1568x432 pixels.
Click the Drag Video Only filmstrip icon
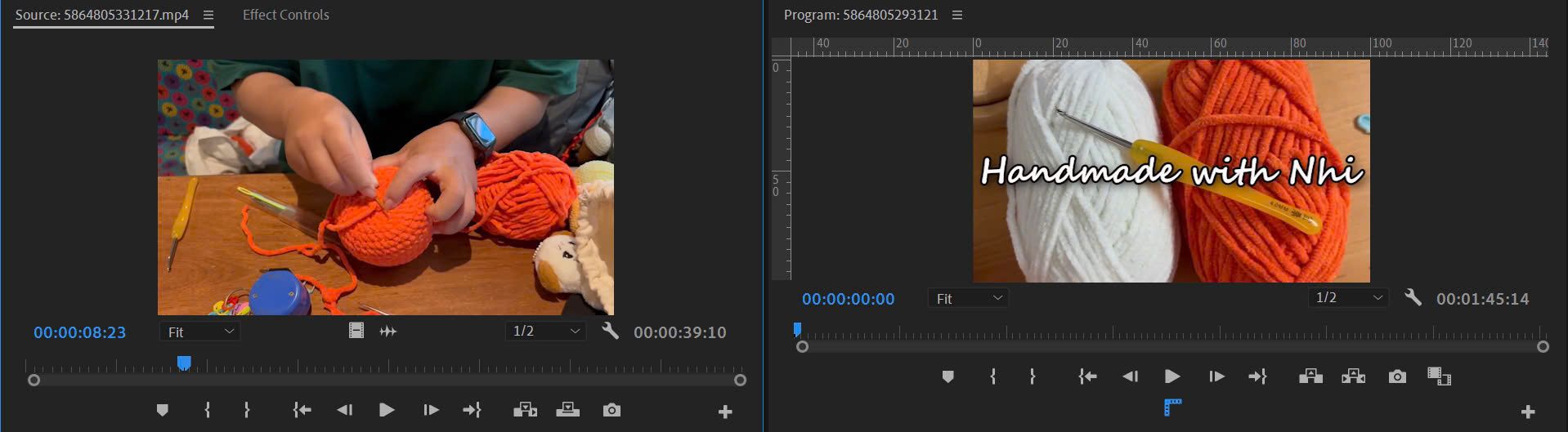click(x=356, y=331)
